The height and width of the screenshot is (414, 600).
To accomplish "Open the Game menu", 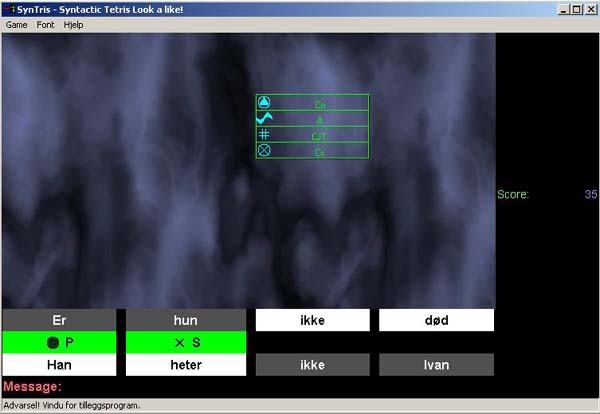I will point(16,24).
